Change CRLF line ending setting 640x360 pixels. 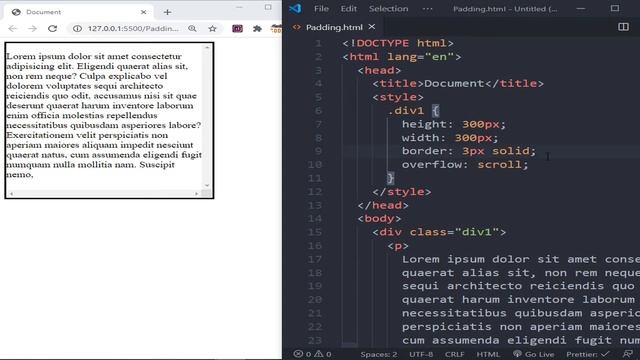pyautogui.click(x=454, y=354)
